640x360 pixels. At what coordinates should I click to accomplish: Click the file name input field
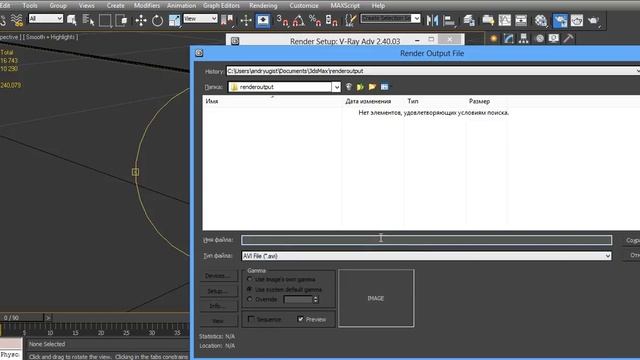(427, 240)
